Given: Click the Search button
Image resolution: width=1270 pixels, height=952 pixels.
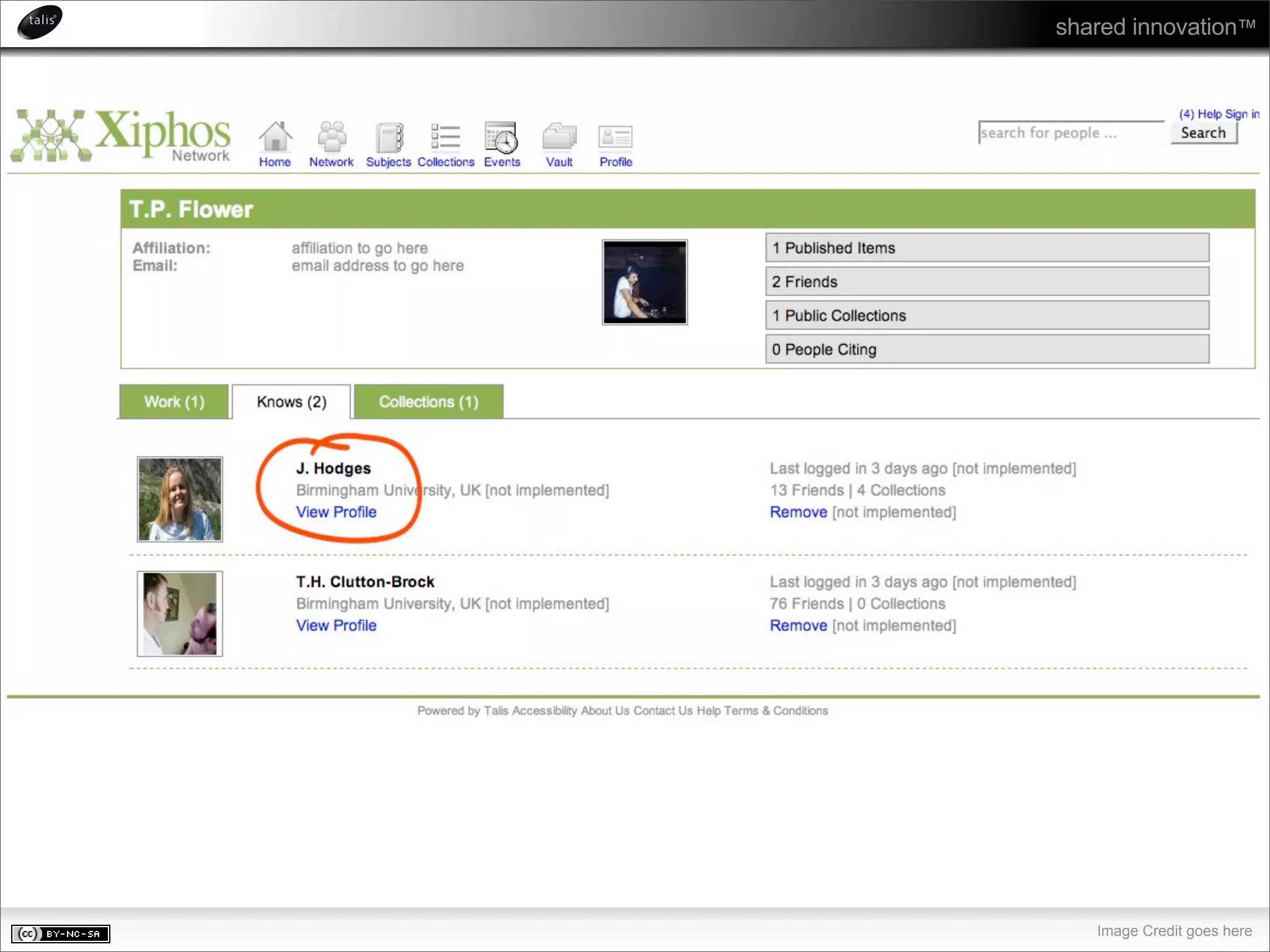Looking at the screenshot, I should coord(1204,133).
